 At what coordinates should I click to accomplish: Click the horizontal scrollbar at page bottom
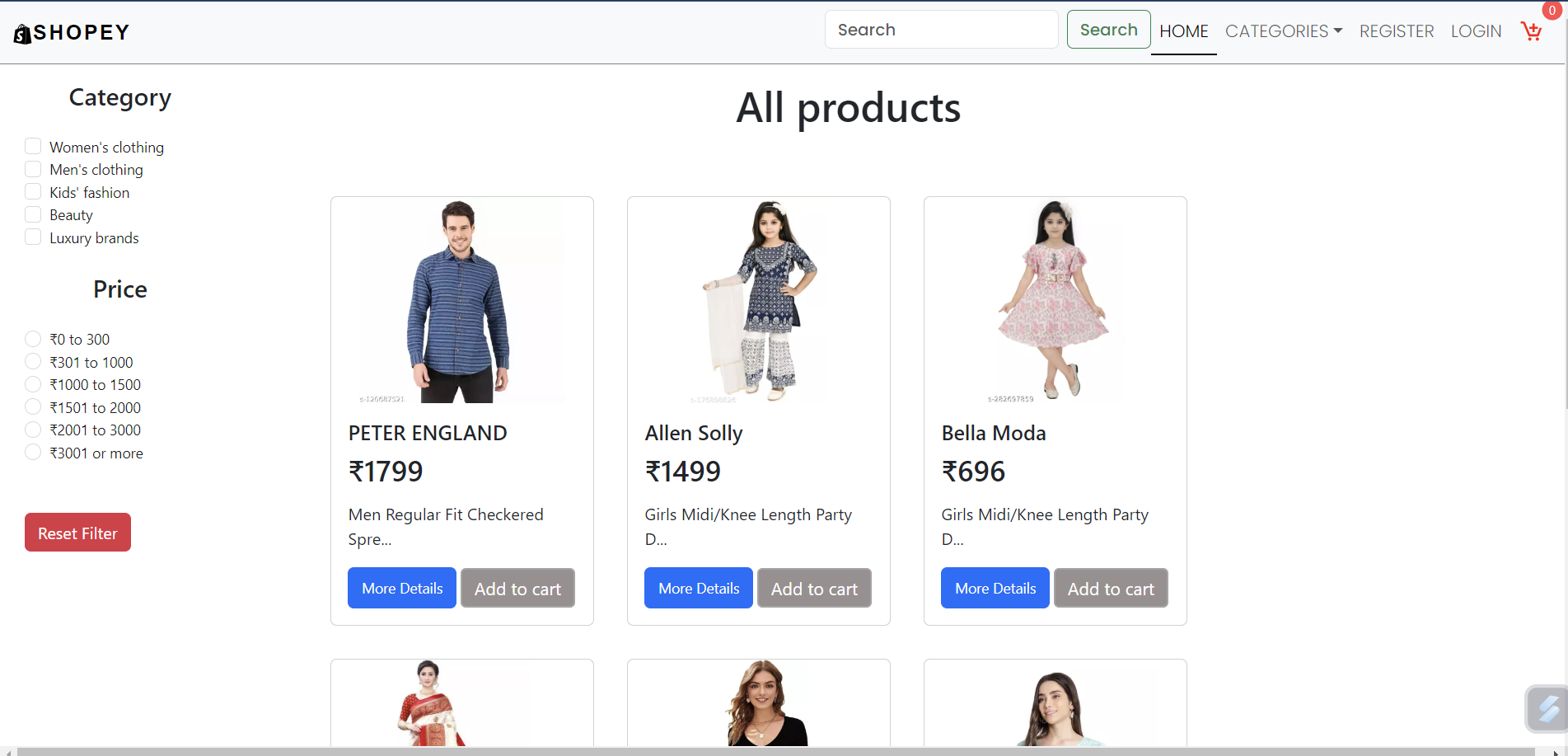pos(775,751)
